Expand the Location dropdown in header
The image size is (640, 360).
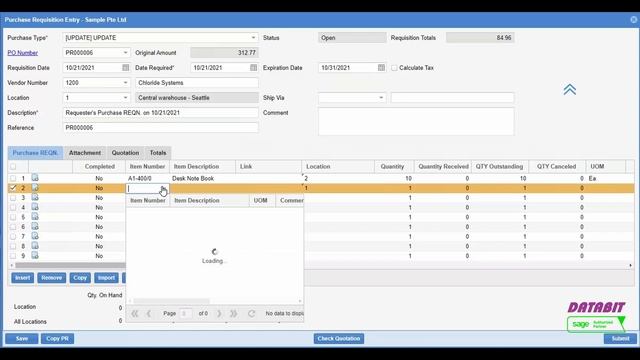coord(125,98)
